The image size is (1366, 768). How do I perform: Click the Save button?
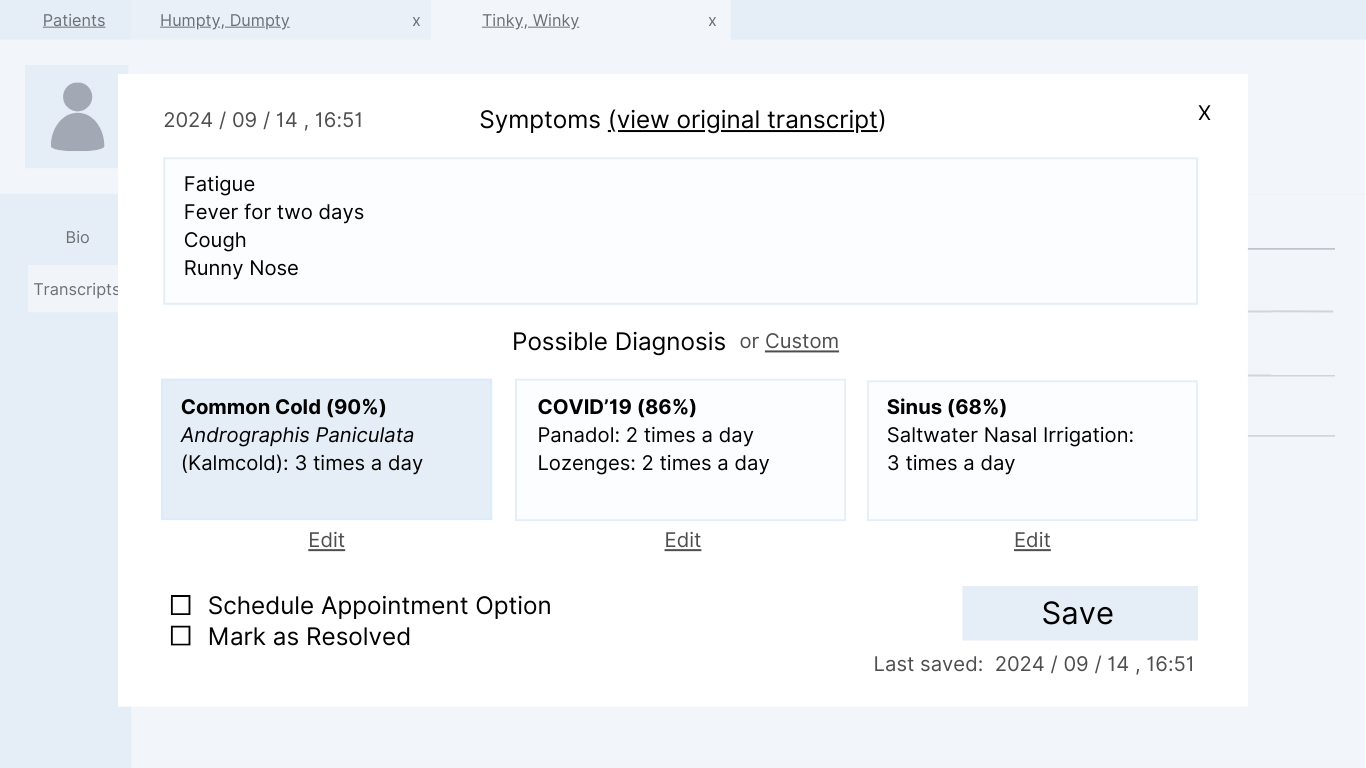1079,613
